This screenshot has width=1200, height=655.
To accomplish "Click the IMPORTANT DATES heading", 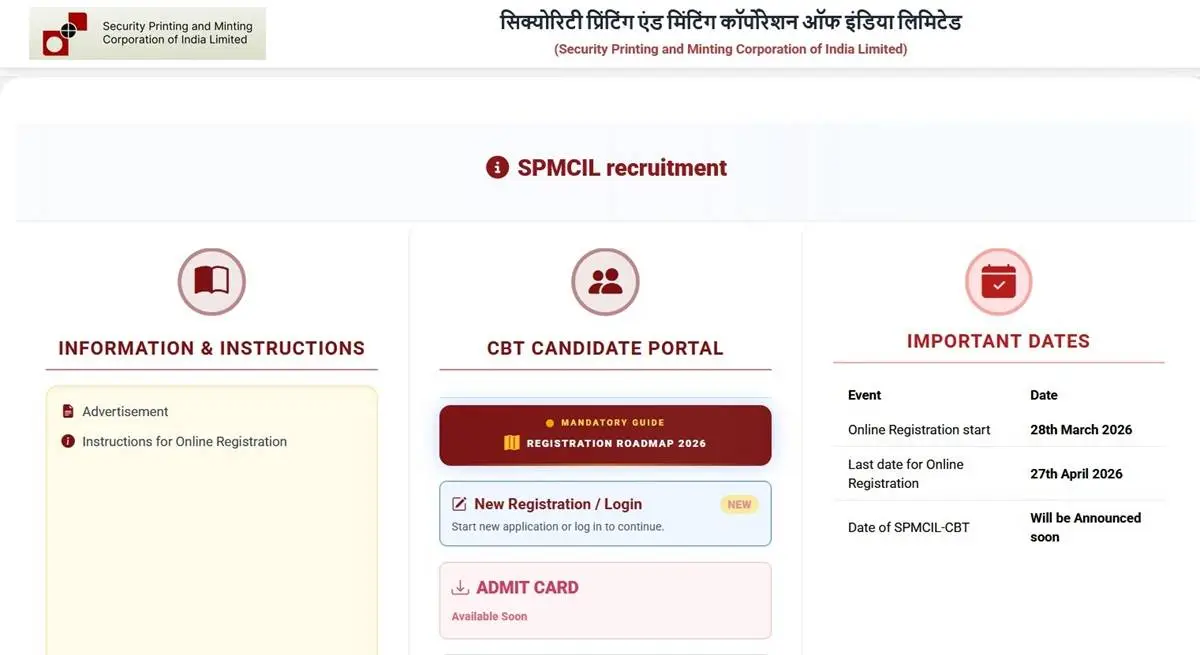I will pyautogui.click(x=997, y=340).
